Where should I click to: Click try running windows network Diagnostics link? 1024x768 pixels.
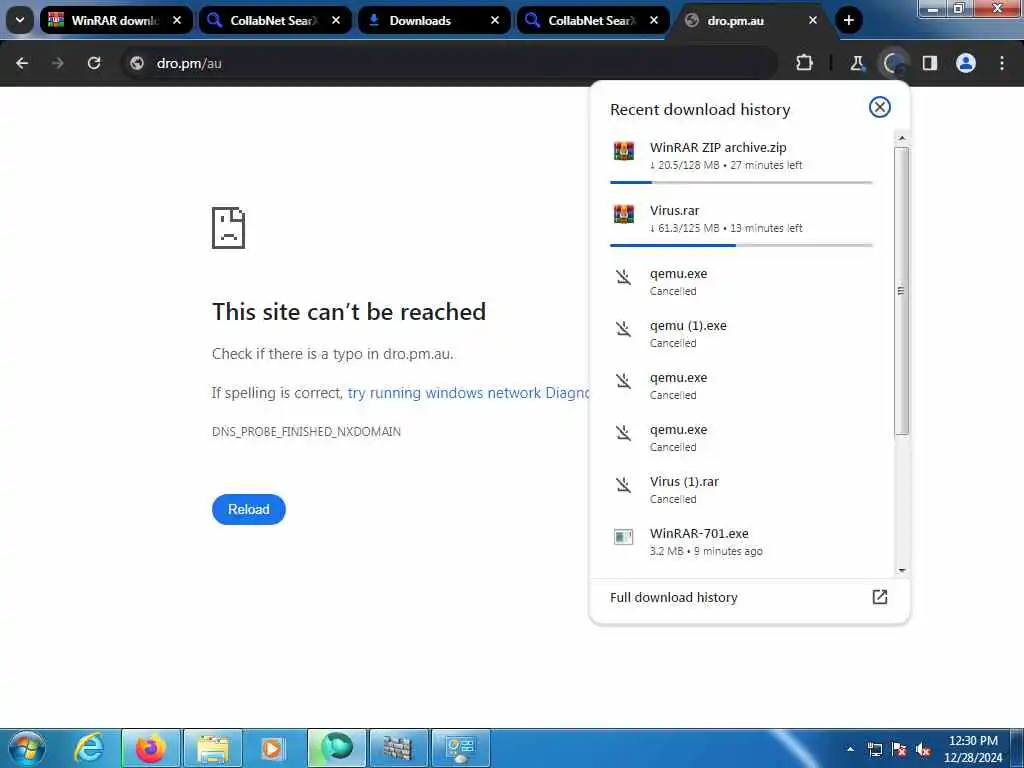pyautogui.click(x=468, y=392)
